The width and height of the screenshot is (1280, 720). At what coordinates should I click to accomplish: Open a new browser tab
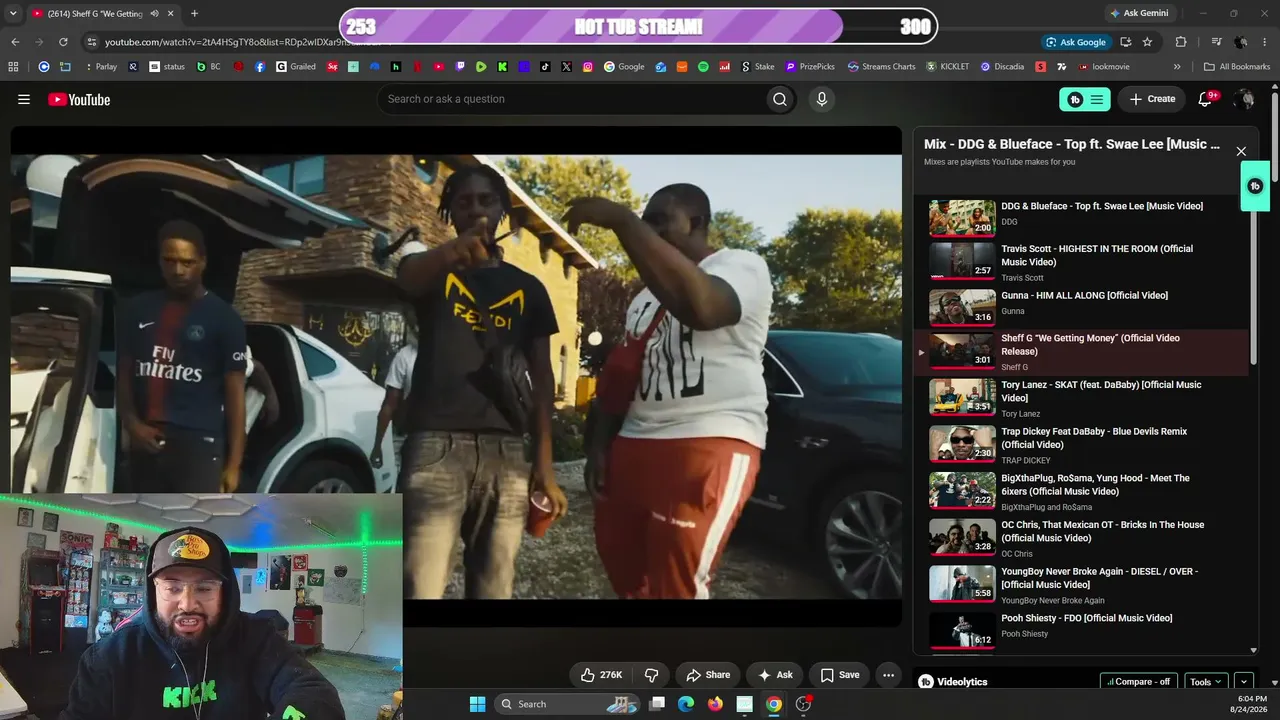[194, 13]
